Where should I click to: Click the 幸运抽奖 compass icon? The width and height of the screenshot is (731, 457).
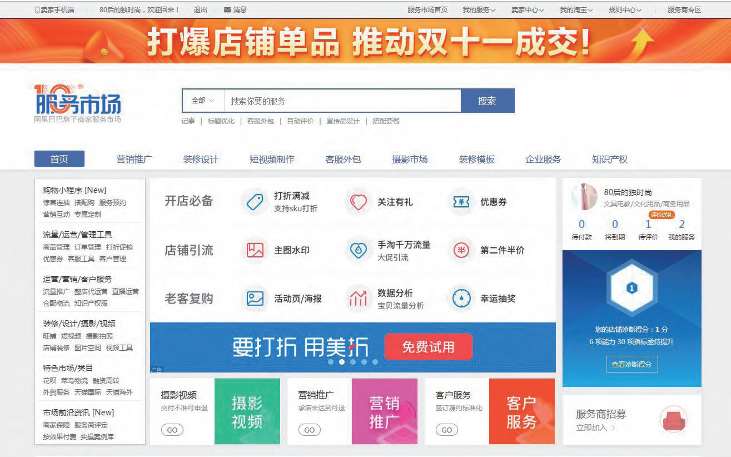[x=461, y=298]
